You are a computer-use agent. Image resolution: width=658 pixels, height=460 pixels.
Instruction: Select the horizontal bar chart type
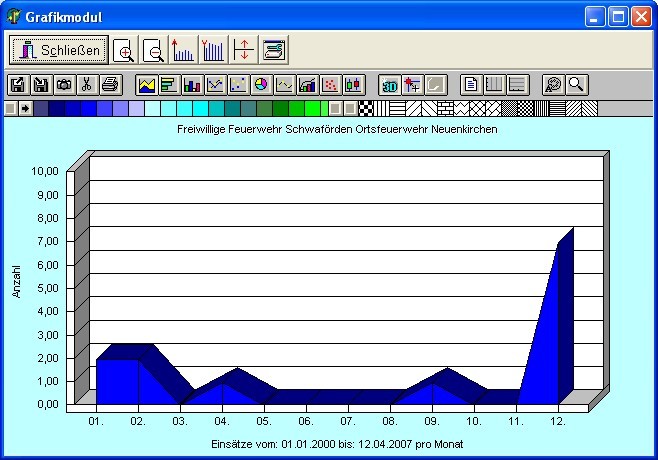(x=169, y=85)
